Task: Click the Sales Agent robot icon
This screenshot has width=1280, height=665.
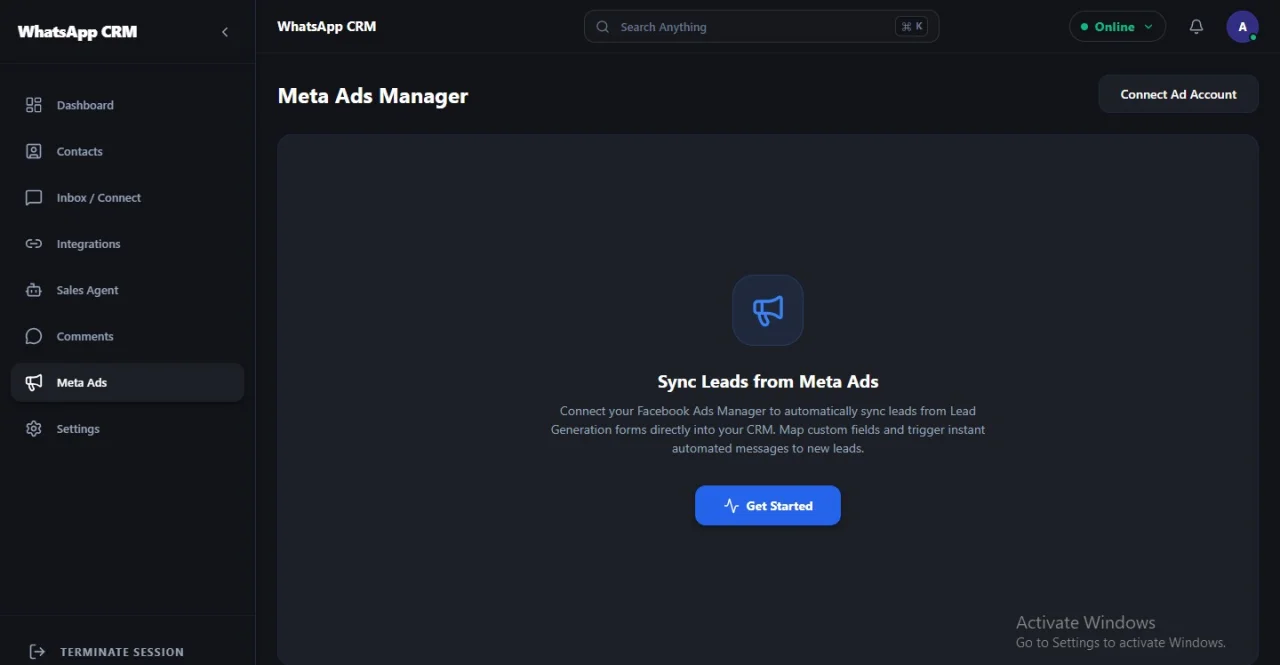Action: pos(34,290)
